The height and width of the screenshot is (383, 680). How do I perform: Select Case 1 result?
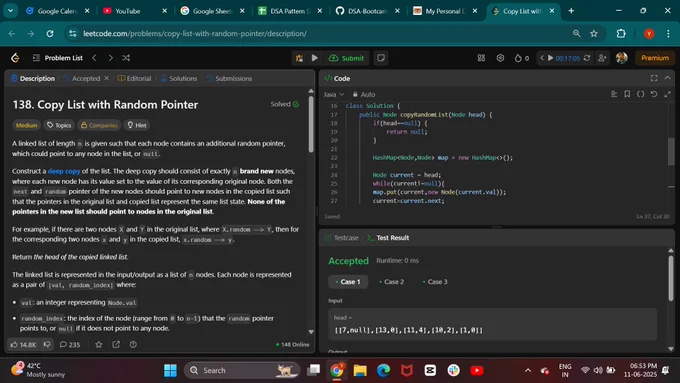(348, 282)
